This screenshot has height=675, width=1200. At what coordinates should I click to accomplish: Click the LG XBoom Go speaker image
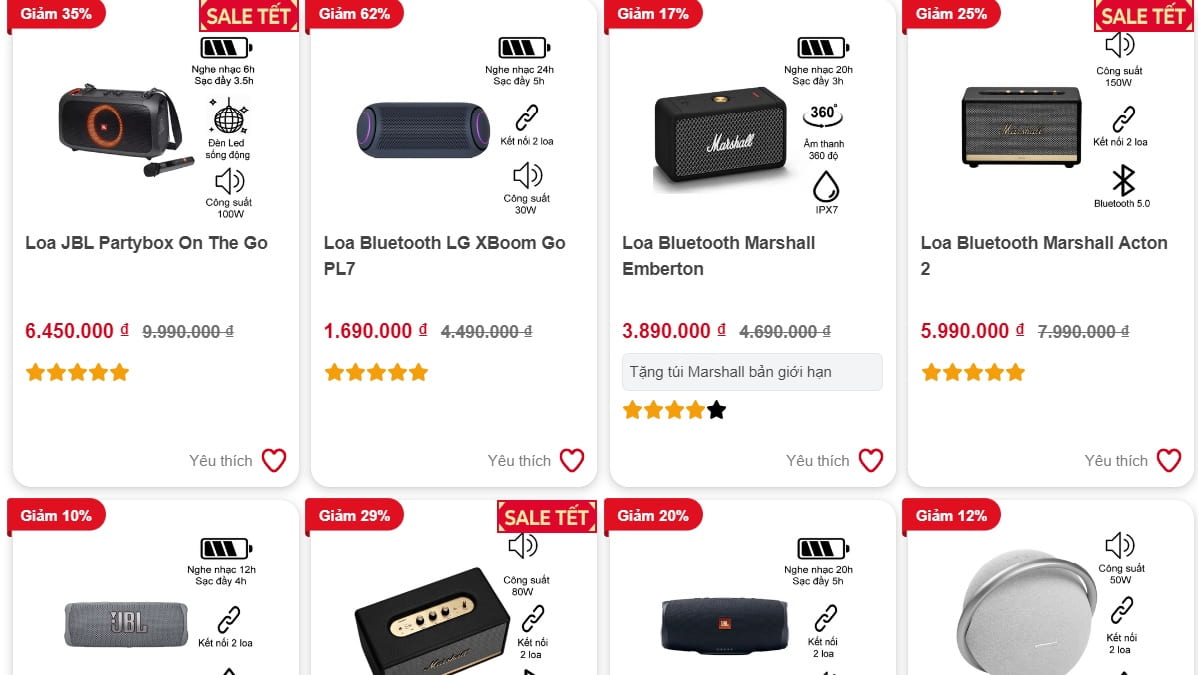pyautogui.click(x=423, y=130)
